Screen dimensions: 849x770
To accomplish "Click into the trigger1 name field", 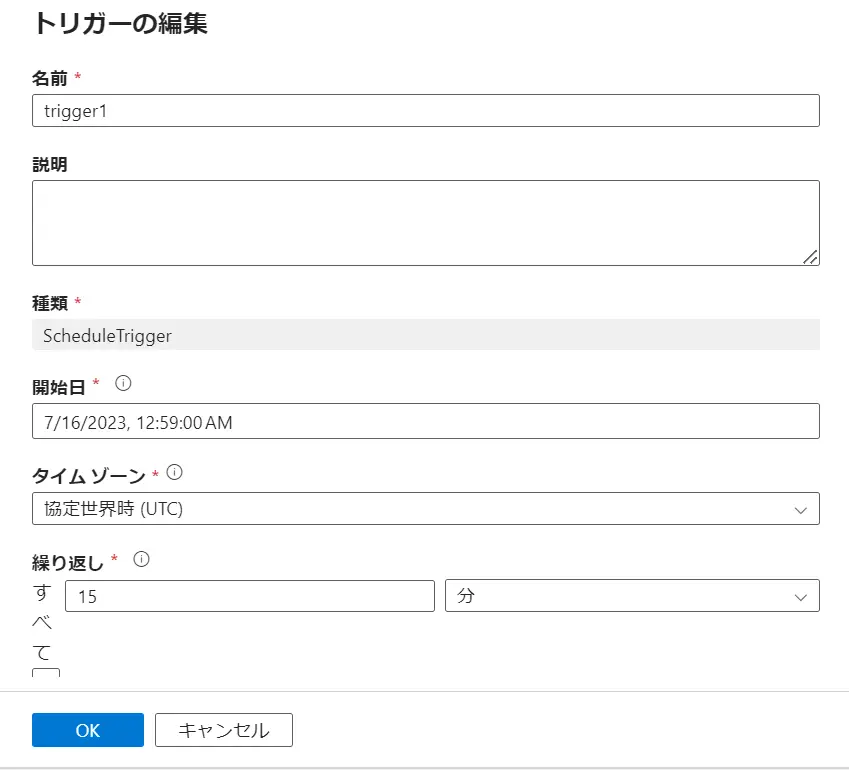I will click(426, 110).
